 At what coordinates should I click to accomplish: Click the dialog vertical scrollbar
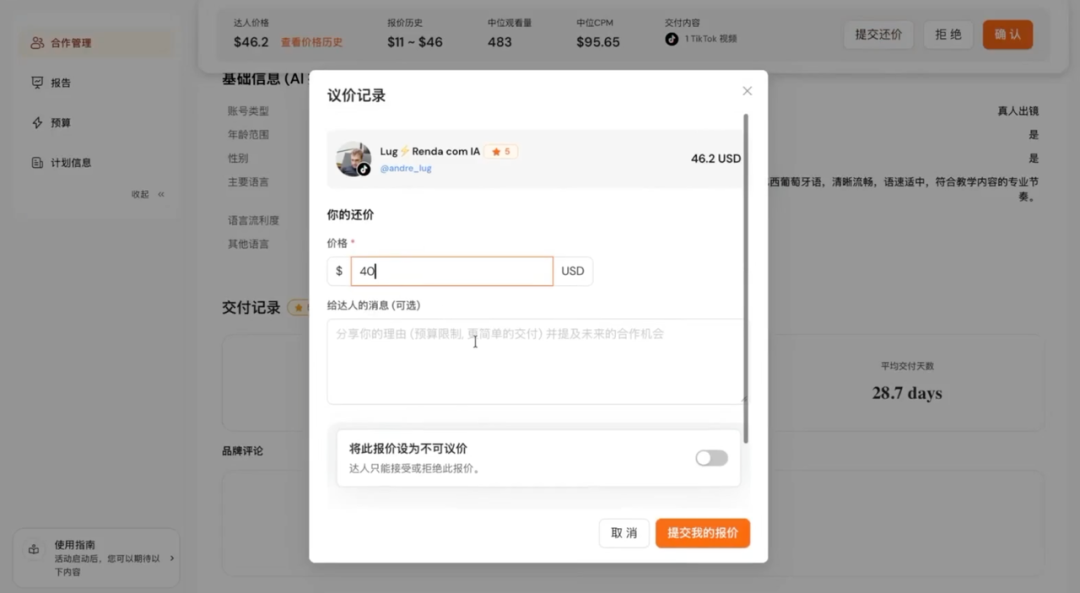pos(746,278)
